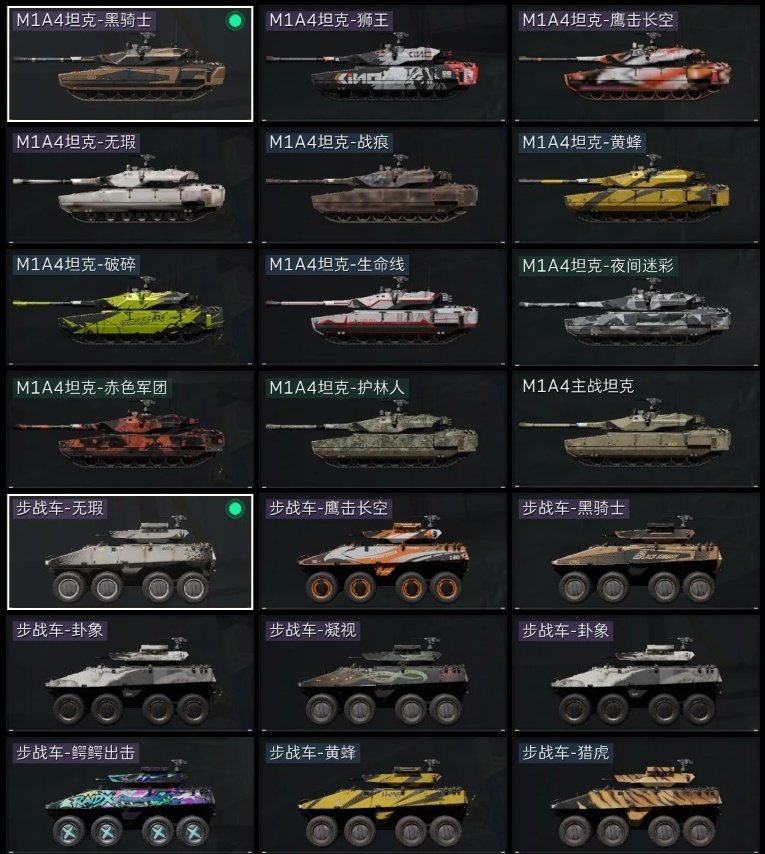Select the M1A4坦克-黑骑士 skin
Viewport: 765px width, 854px height.
(130, 64)
